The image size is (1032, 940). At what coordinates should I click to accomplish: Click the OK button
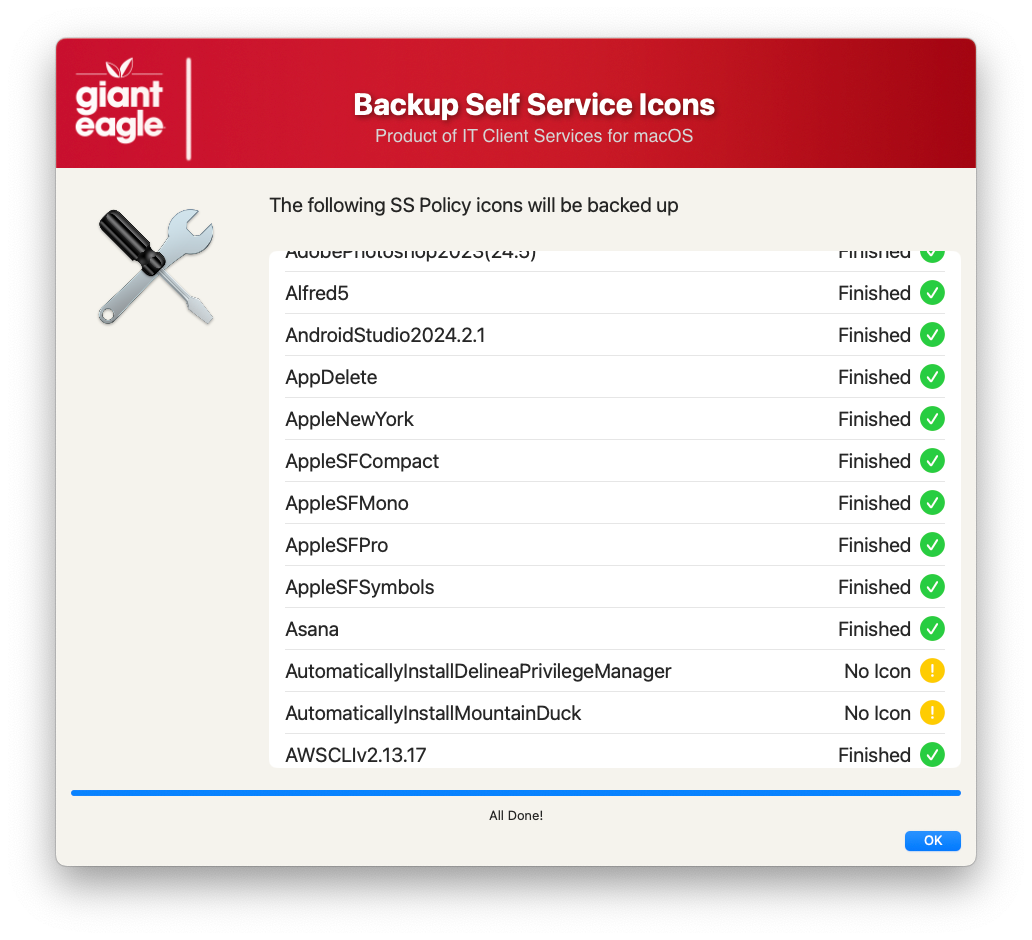pyautogui.click(x=932, y=841)
